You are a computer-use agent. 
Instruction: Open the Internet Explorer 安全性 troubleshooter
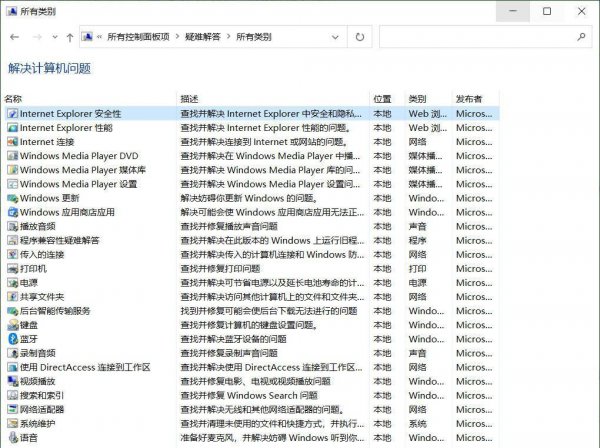tap(70, 114)
